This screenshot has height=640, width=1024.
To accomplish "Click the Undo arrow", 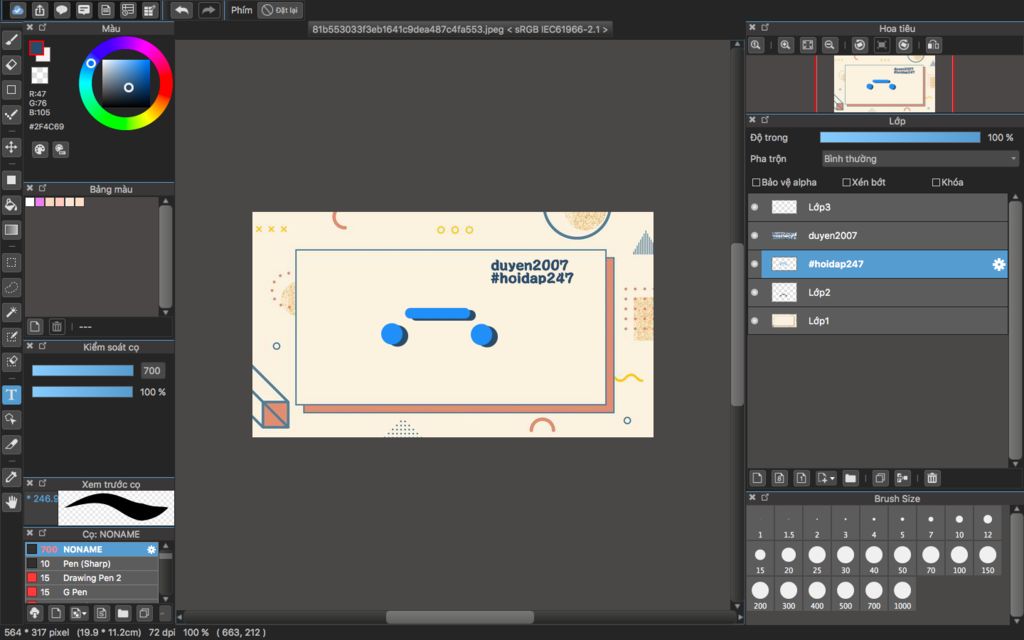I will tap(182, 10).
